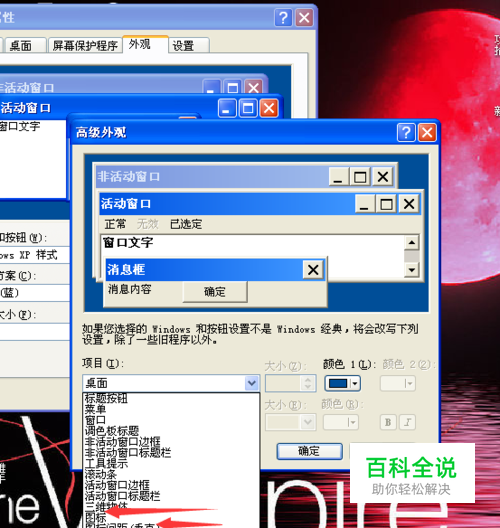Click minimize icon of preview 非活动窗口 in 高级外观
The image size is (500, 528).
pos(338,176)
